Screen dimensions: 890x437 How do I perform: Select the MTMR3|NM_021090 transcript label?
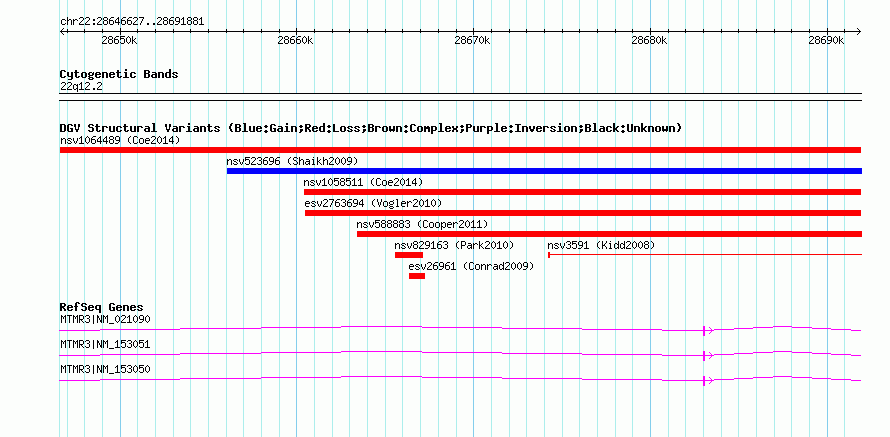click(x=105, y=320)
